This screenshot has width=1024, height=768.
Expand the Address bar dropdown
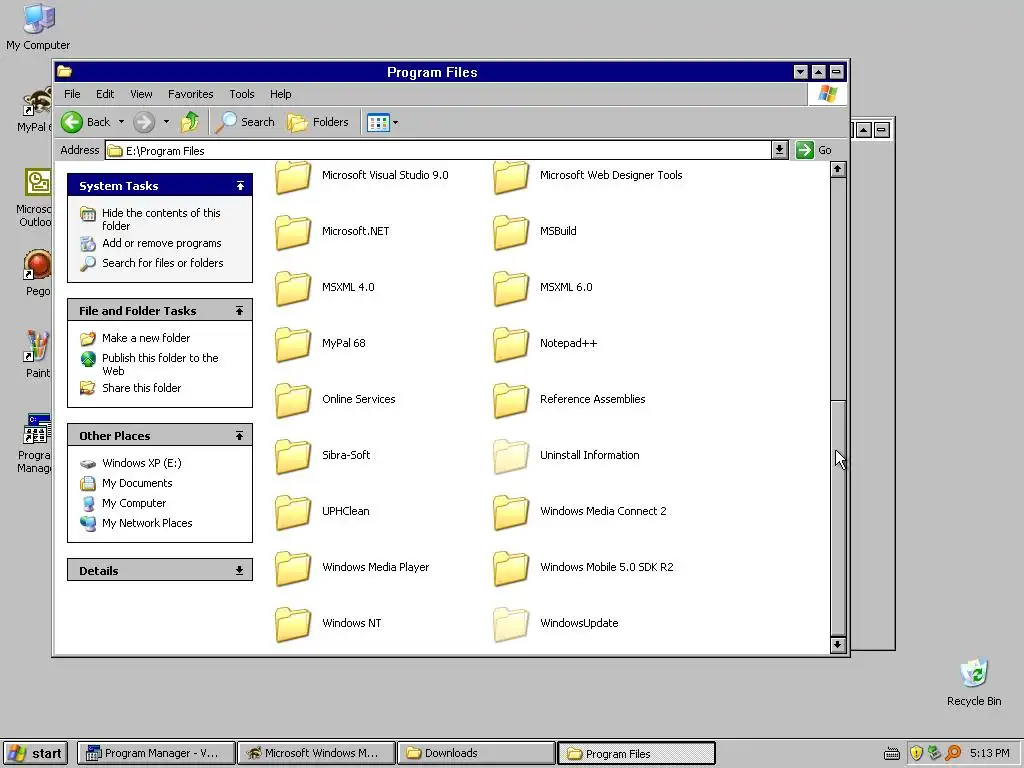coord(779,150)
